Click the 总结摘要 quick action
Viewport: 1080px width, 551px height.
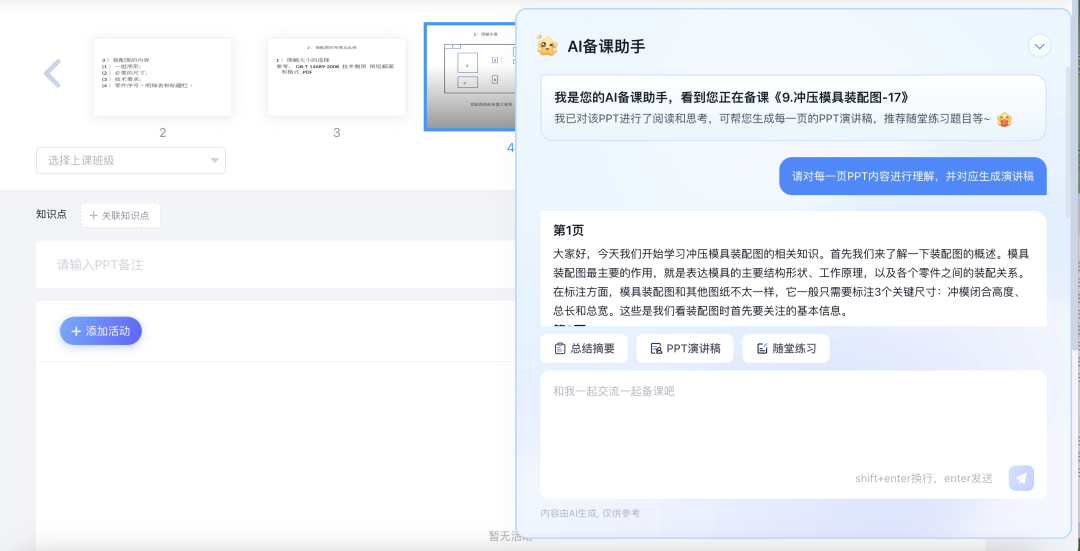click(x=583, y=349)
